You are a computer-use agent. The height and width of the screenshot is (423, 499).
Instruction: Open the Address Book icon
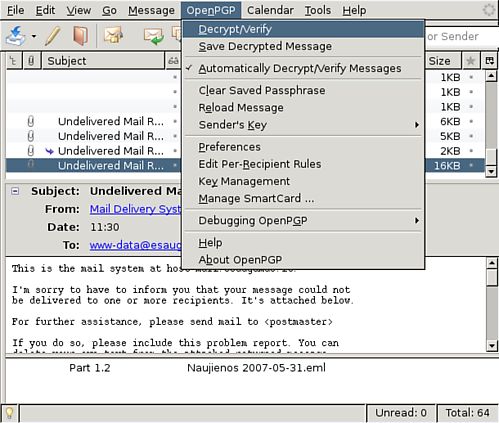point(81,36)
